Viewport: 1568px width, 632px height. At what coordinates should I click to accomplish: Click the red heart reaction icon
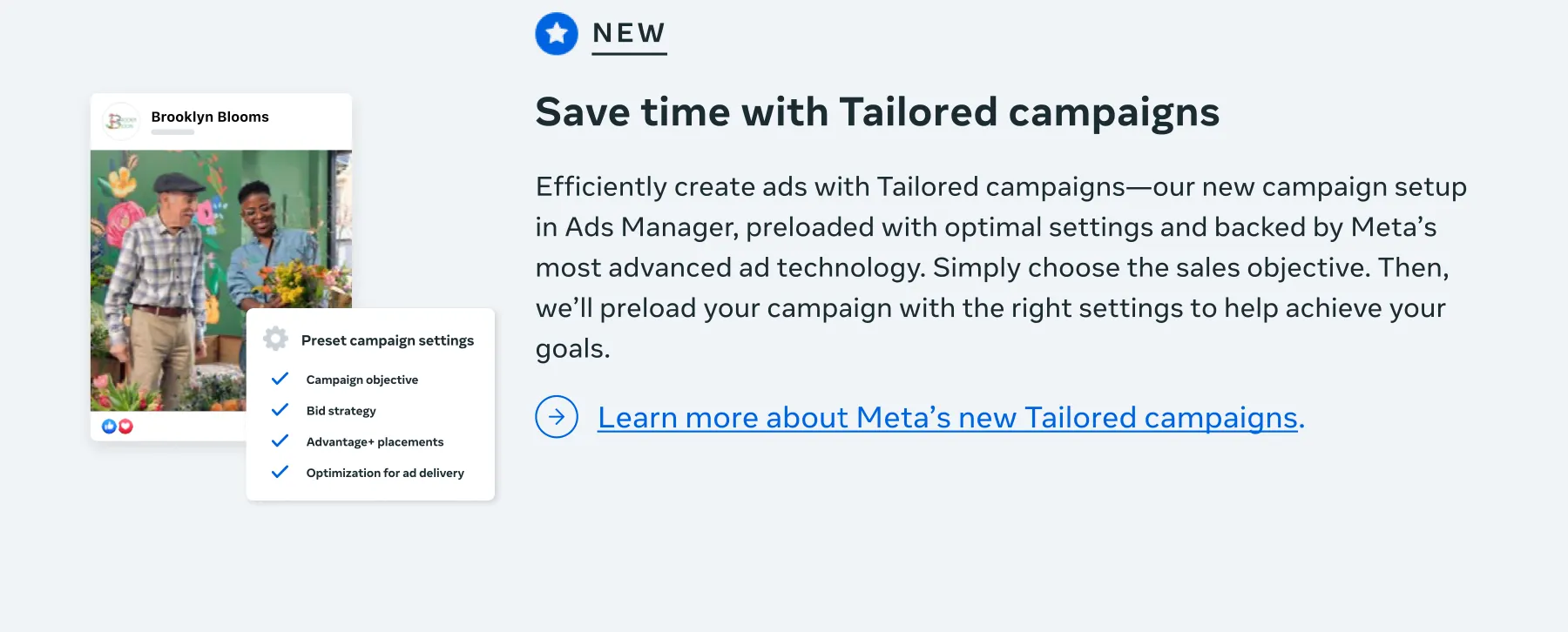(125, 427)
